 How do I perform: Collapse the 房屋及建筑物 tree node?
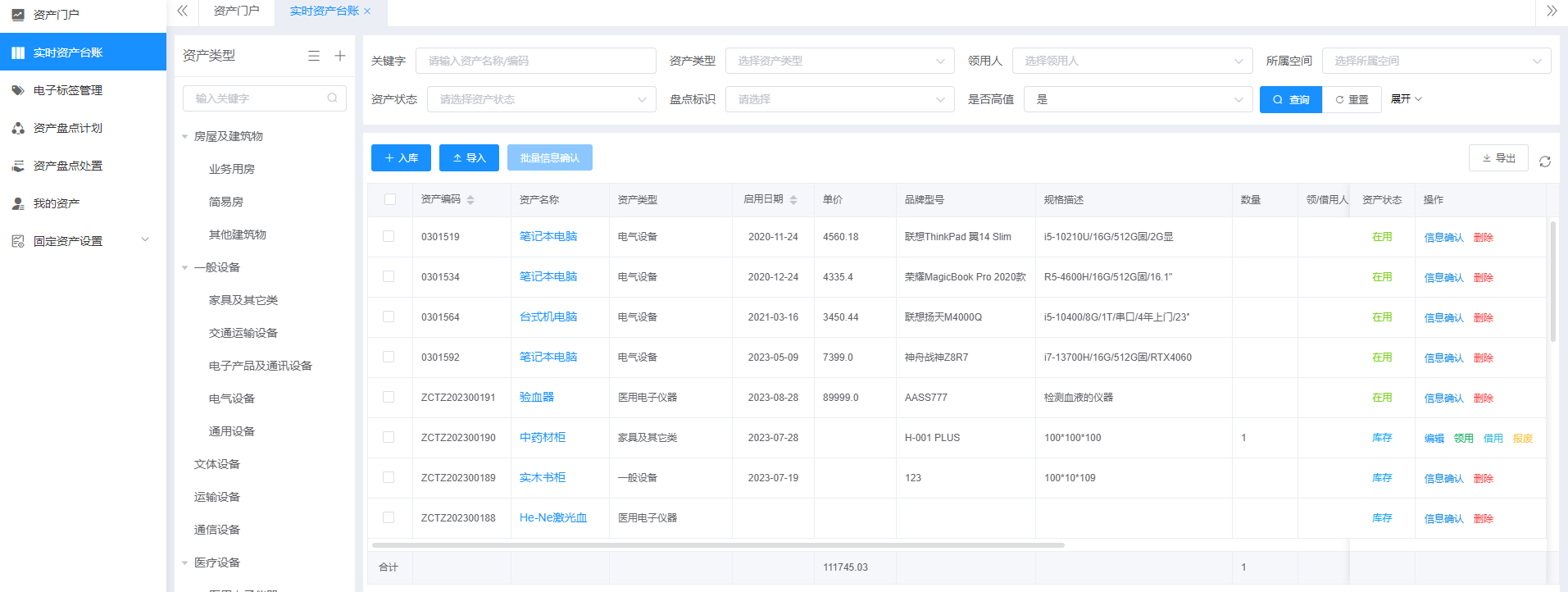185,137
